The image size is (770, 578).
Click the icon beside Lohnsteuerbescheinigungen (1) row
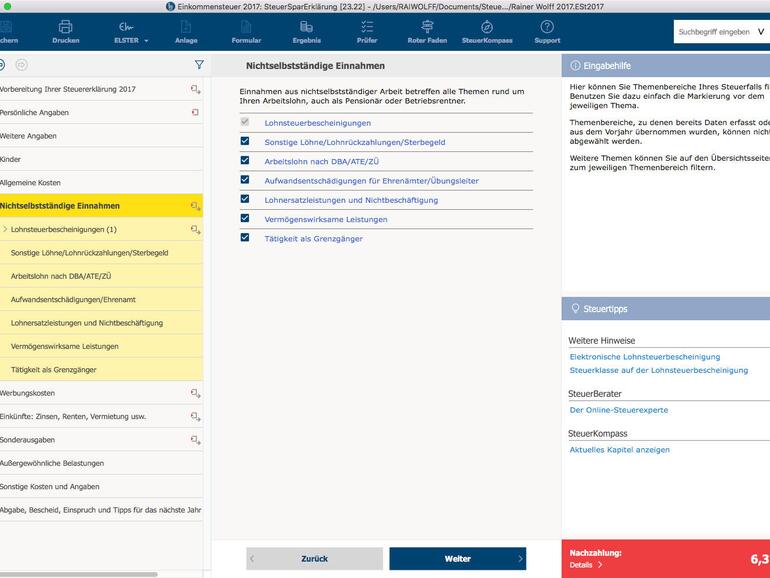tap(195, 229)
